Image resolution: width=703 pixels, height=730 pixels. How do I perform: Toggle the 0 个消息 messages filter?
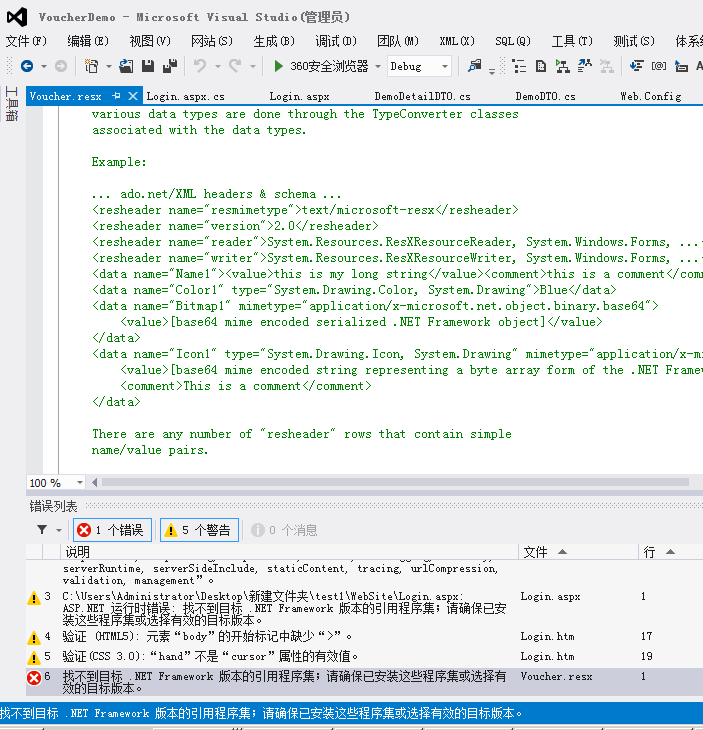pyautogui.click(x=284, y=530)
